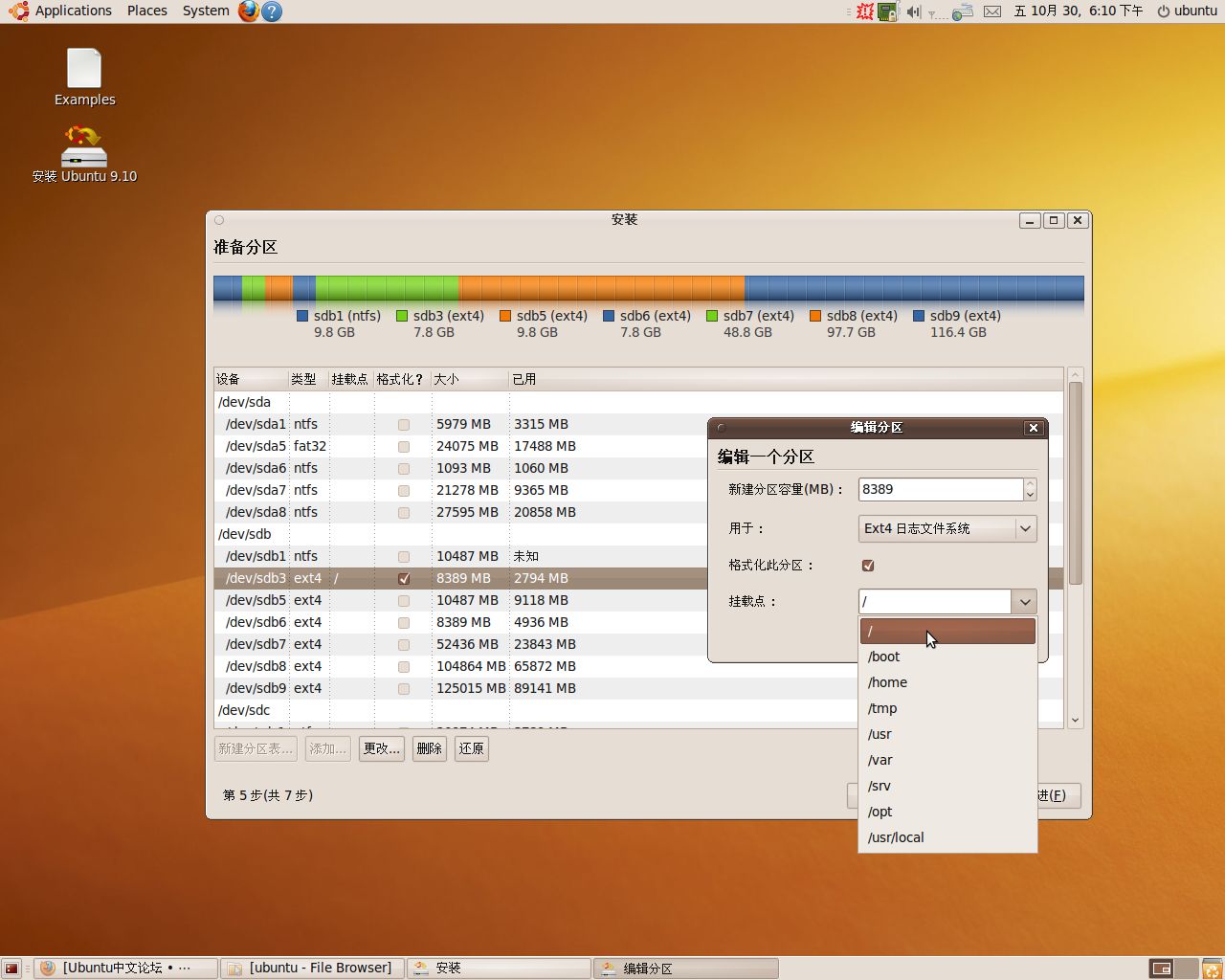Collapse the 挂载点 mount point dropdown arrow
This screenshot has width=1225, height=980.
pyautogui.click(x=1025, y=602)
